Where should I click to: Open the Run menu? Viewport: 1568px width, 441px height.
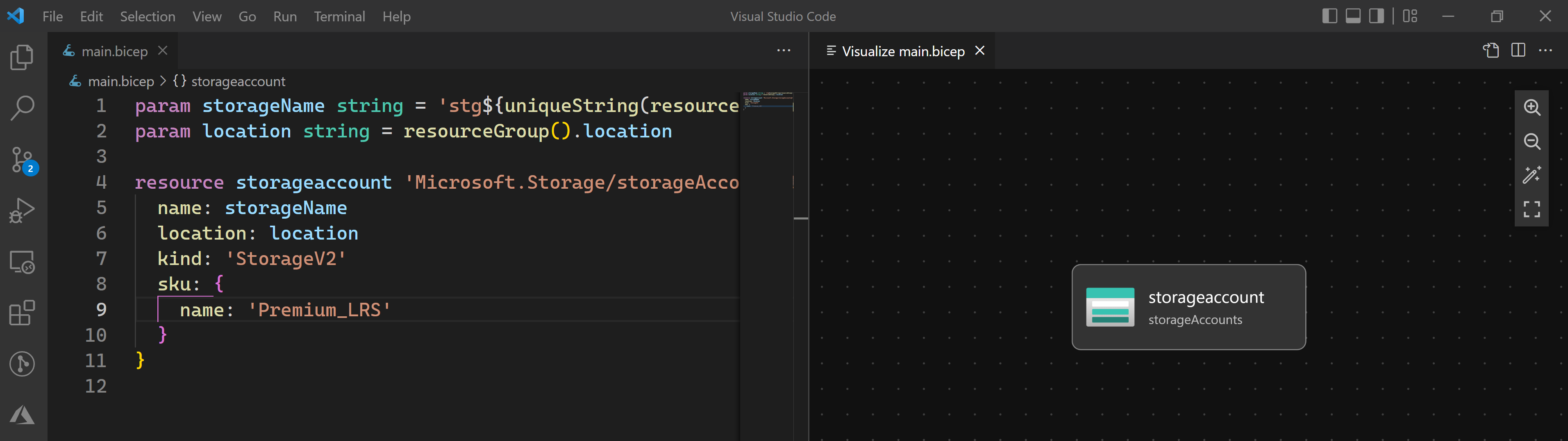click(285, 16)
